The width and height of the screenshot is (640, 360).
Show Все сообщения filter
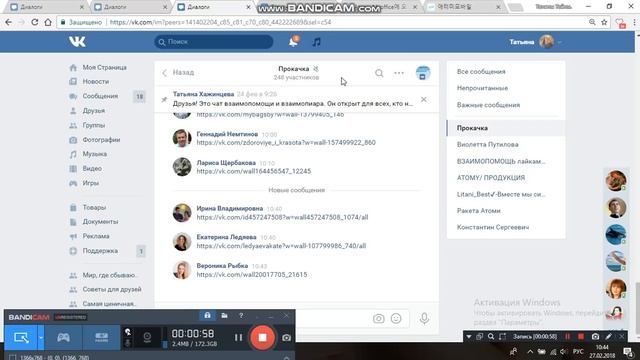click(481, 71)
